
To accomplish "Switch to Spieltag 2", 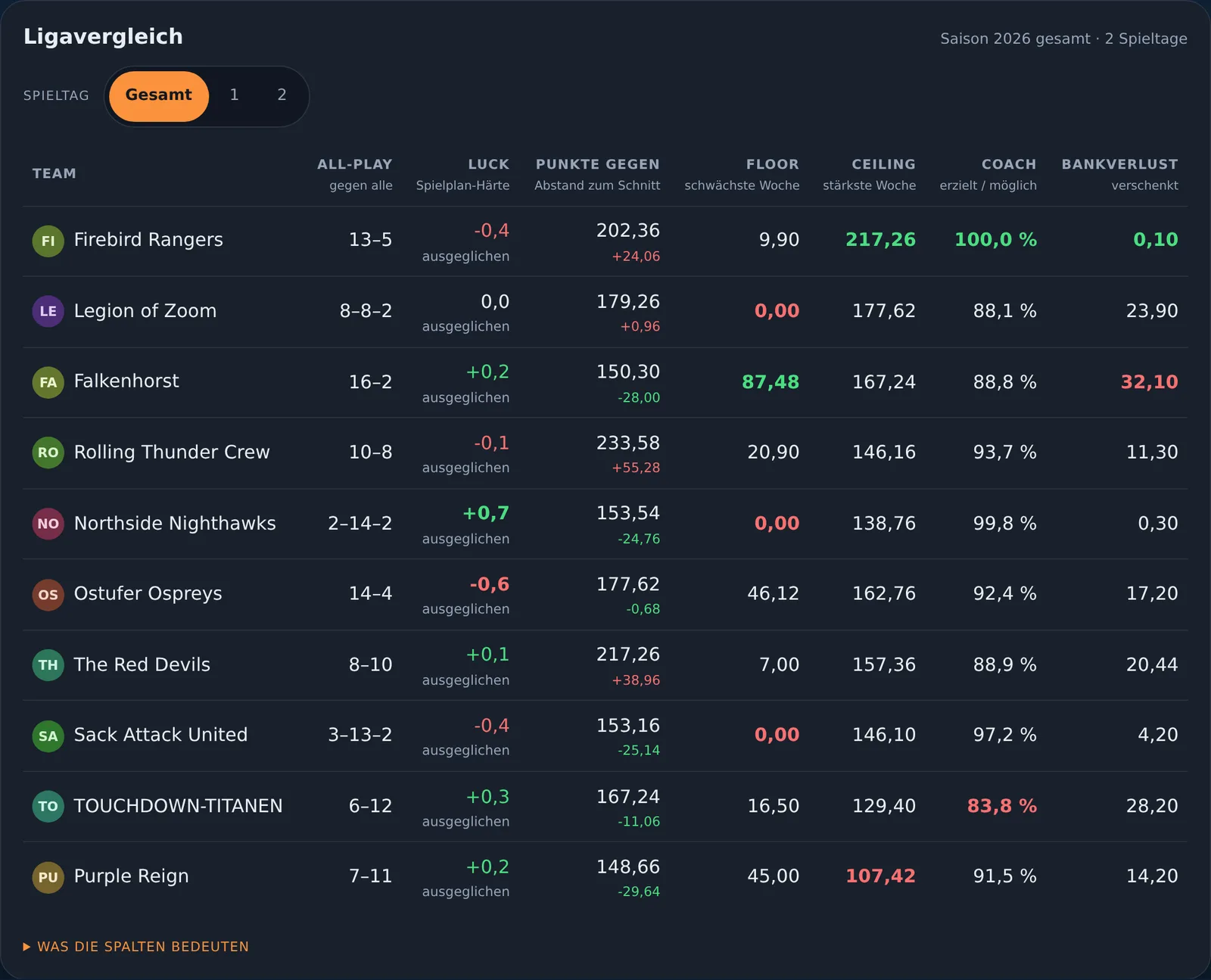I will [282, 95].
